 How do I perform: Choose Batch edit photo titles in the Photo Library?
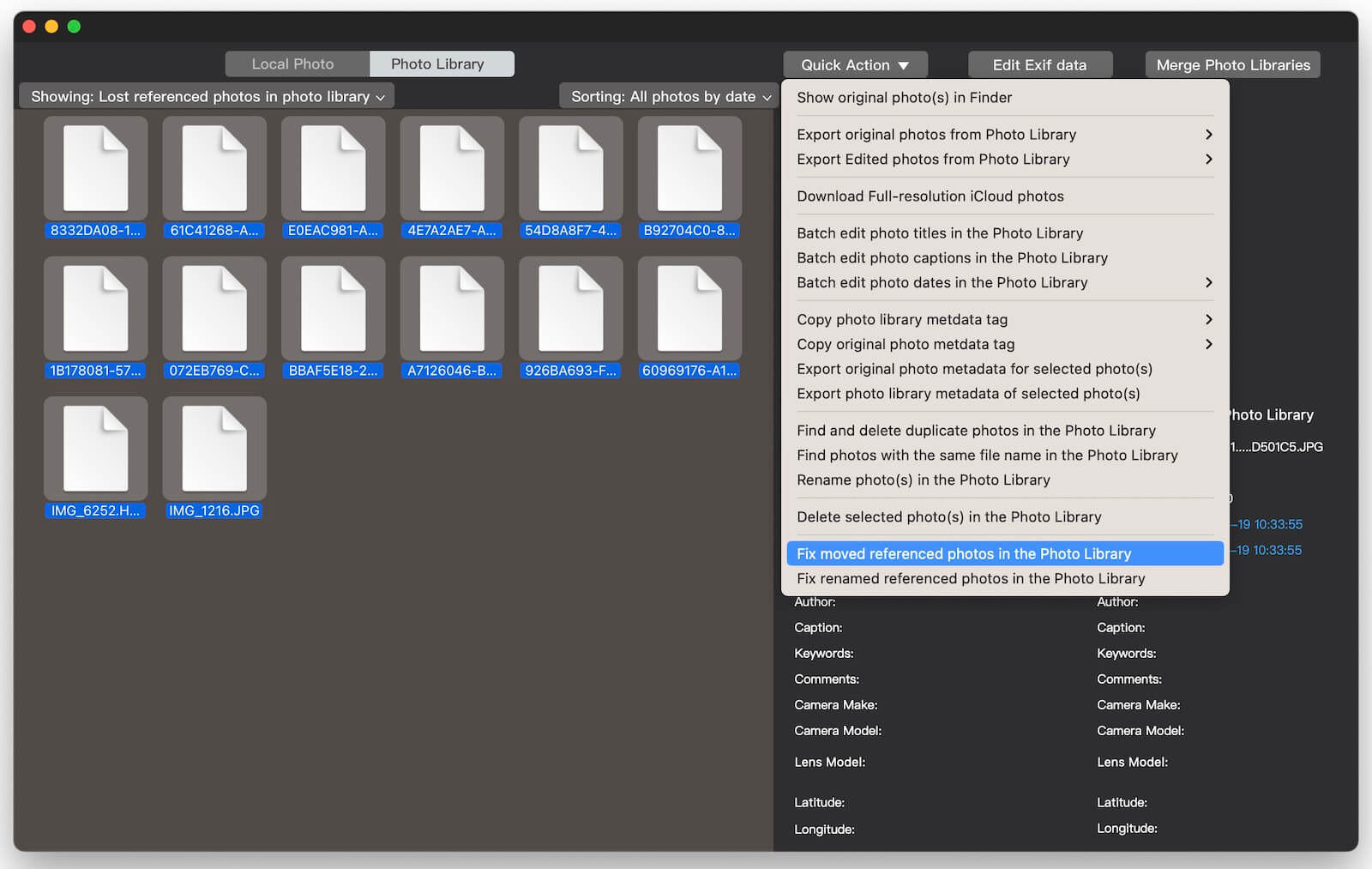point(1005,233)
